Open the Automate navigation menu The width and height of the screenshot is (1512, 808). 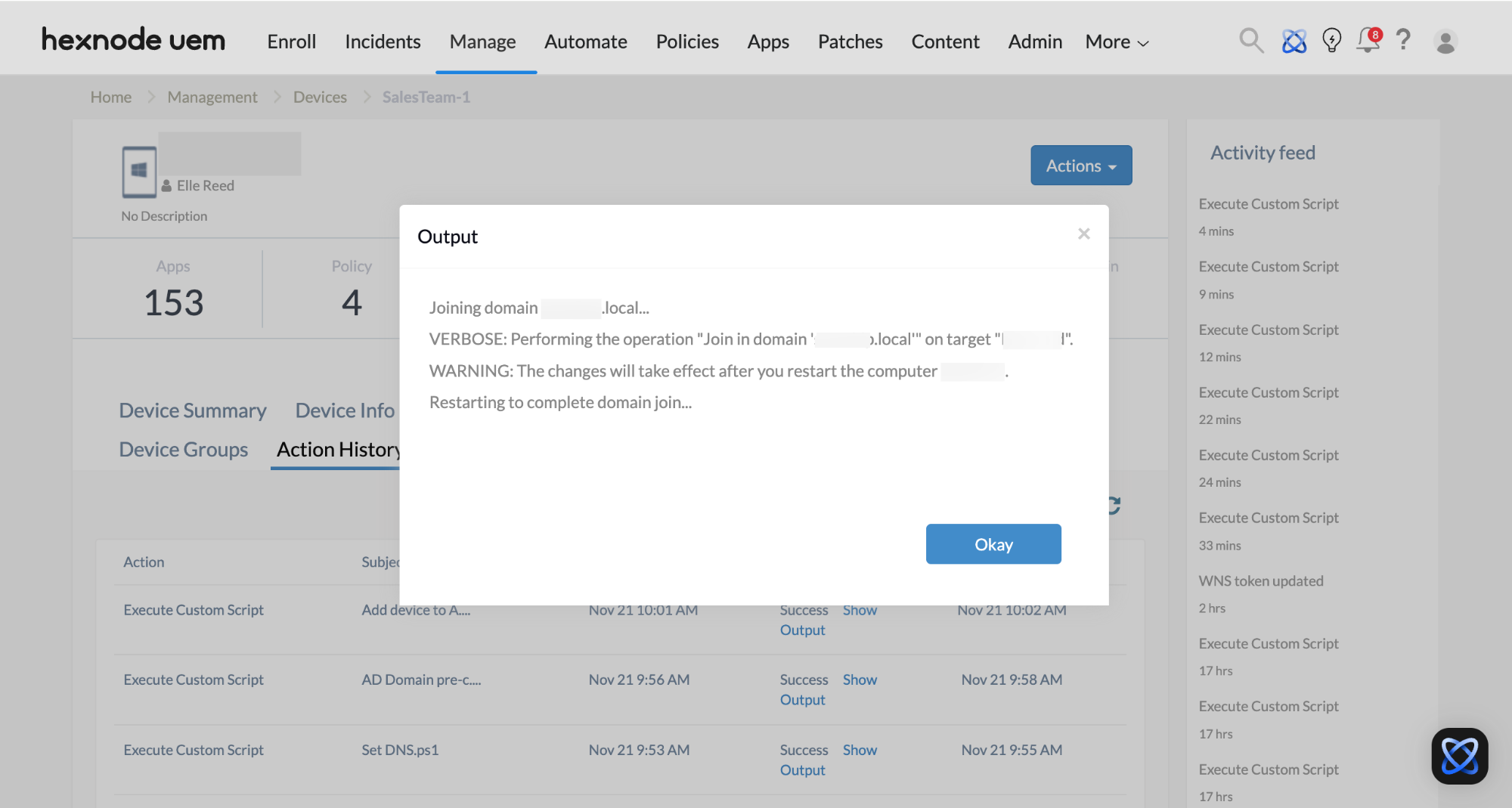pos(585,42)
